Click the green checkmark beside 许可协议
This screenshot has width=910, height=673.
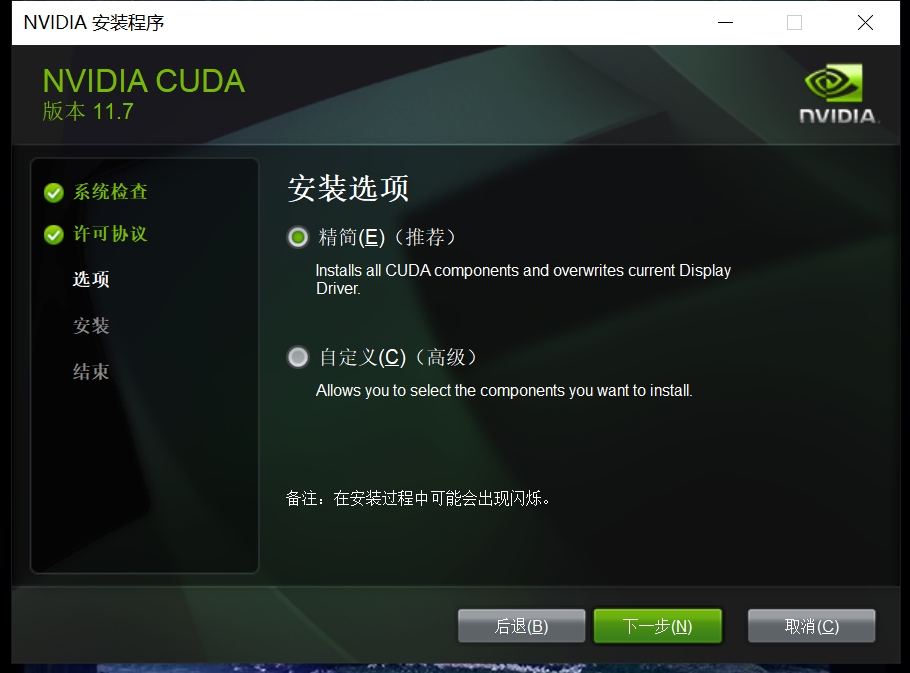coord(53,235)
